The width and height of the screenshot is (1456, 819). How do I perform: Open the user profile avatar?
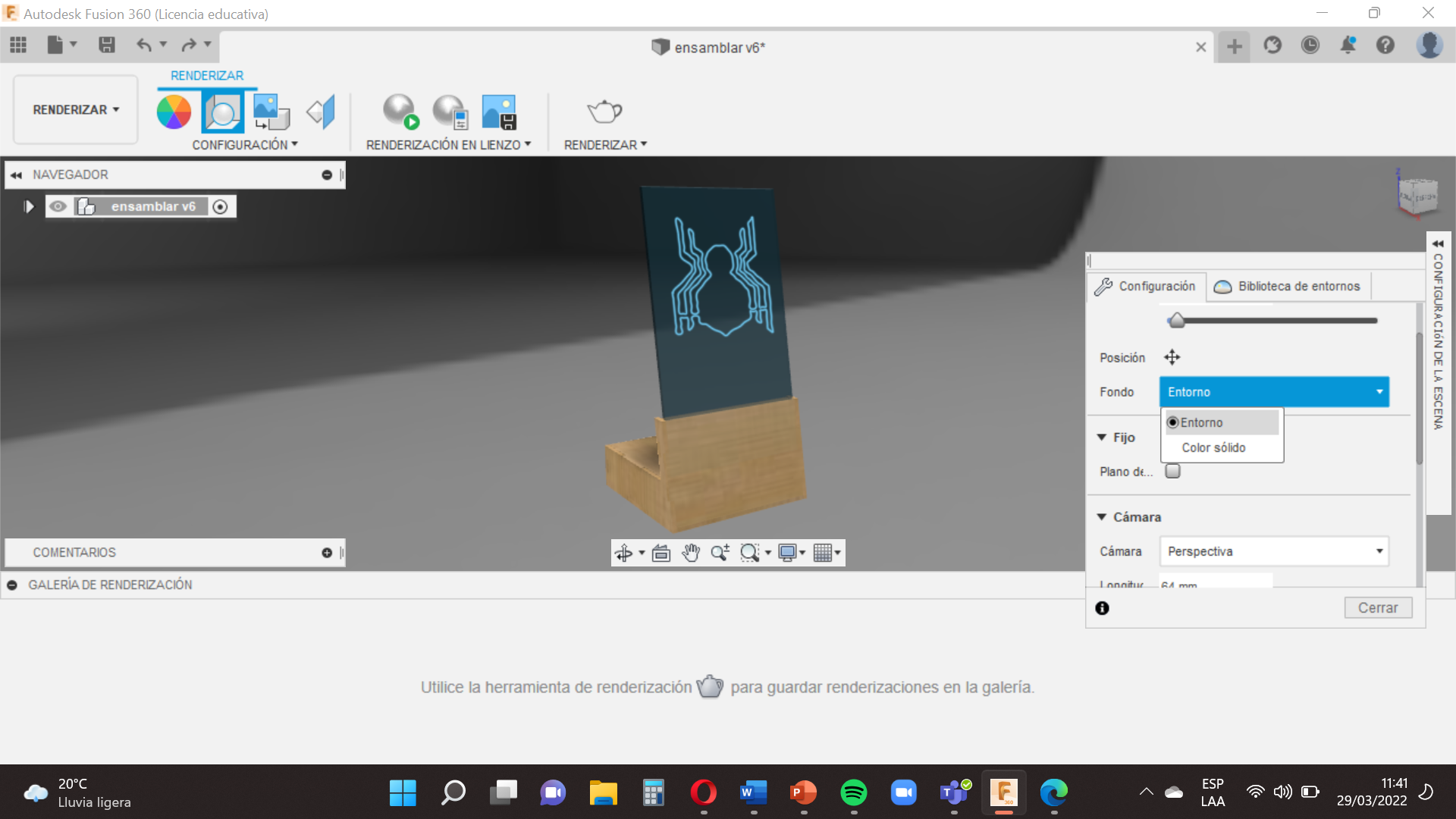1429,45
